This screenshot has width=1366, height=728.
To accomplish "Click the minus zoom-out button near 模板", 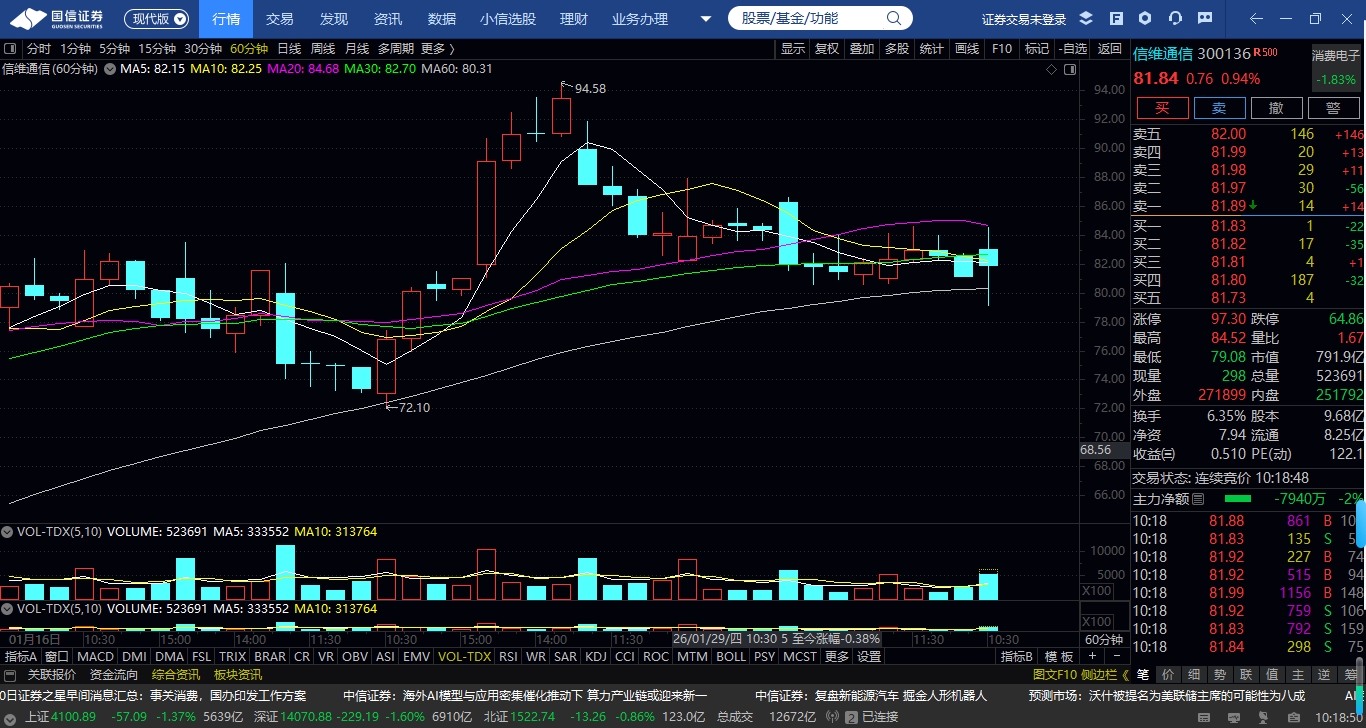I will pyautogui.click(x=1116, y=657).
